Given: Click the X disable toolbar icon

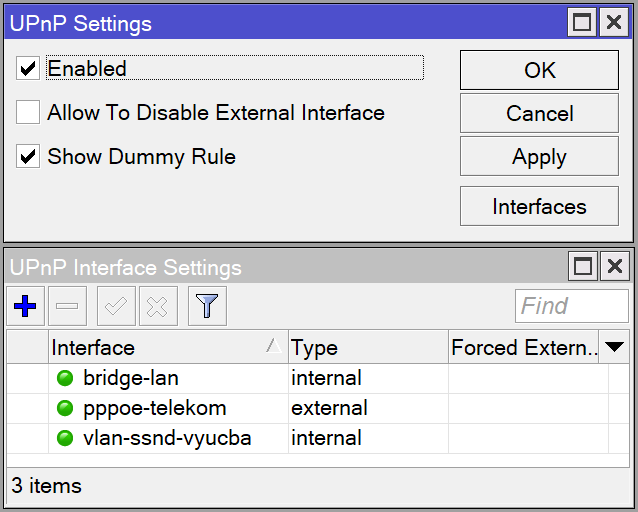Looking at the screenshot, I should tap(156, 306).
